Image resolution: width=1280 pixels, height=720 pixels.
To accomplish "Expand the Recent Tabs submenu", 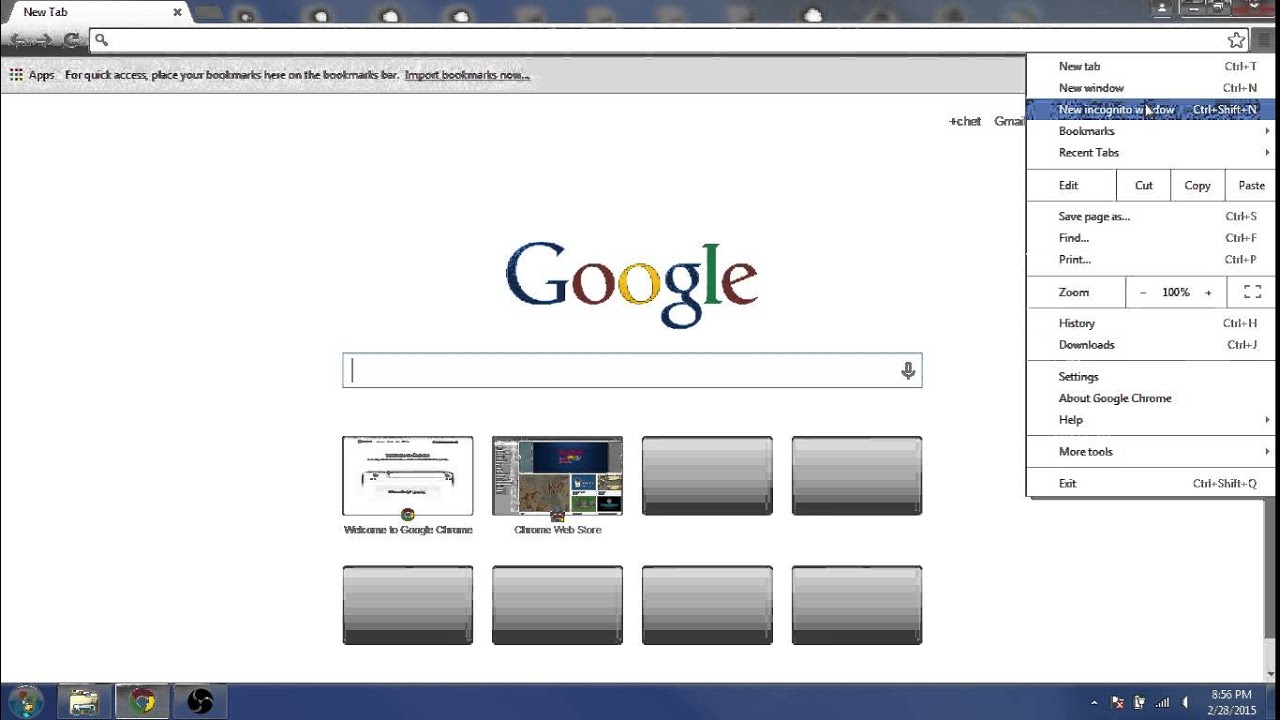I will (1152, 153).
